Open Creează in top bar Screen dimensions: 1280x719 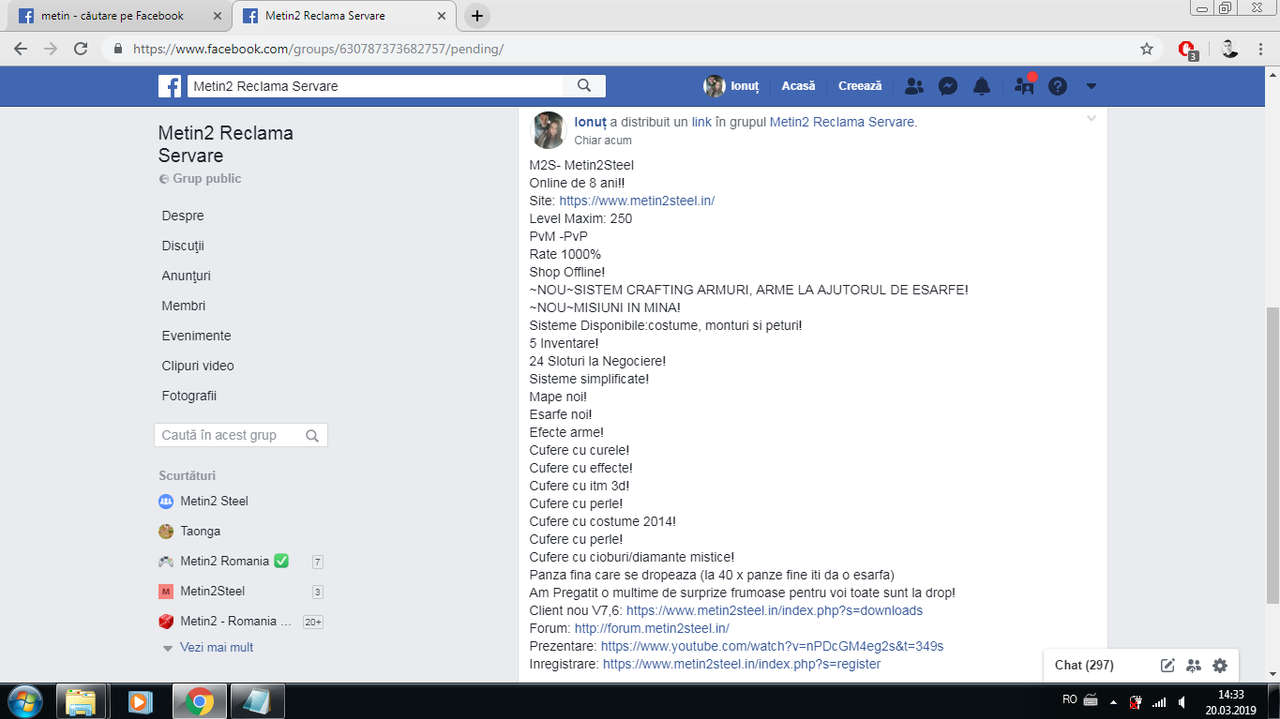tap(860, 86)
